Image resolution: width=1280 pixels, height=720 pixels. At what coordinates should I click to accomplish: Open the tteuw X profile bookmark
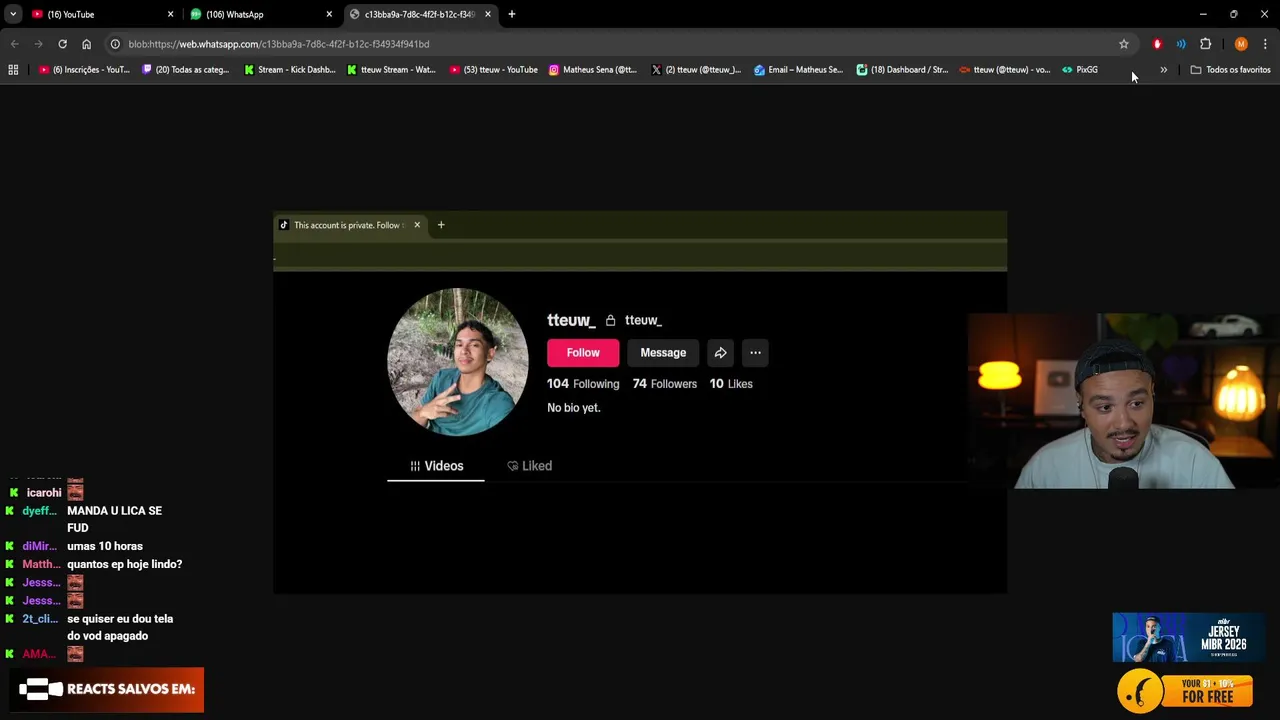click(696, 70)
